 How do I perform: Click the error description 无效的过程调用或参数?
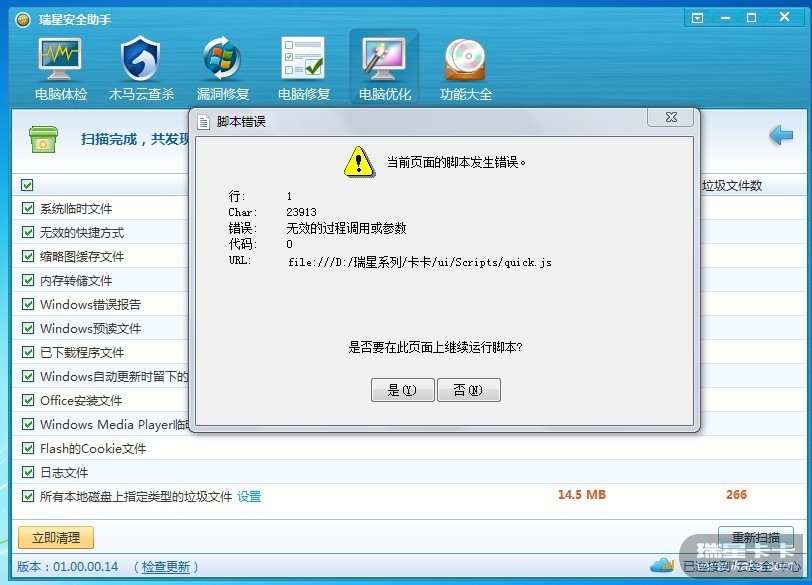(x=346, y=228)
